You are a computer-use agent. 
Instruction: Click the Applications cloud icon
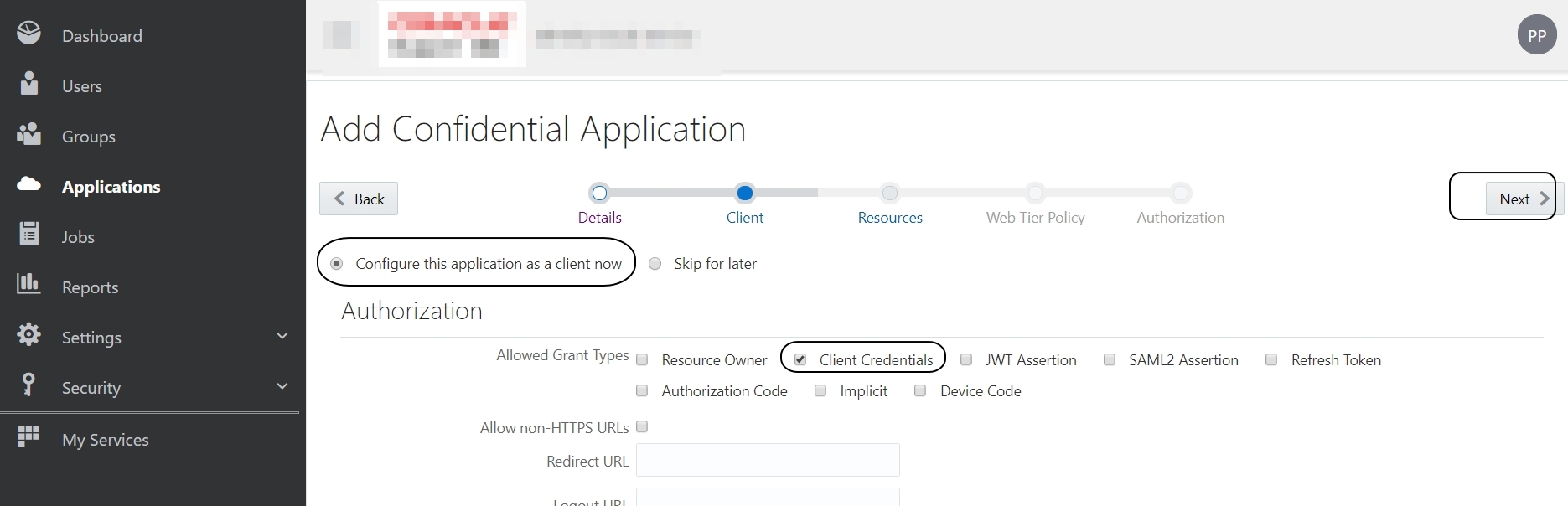(x=28, y=184)
